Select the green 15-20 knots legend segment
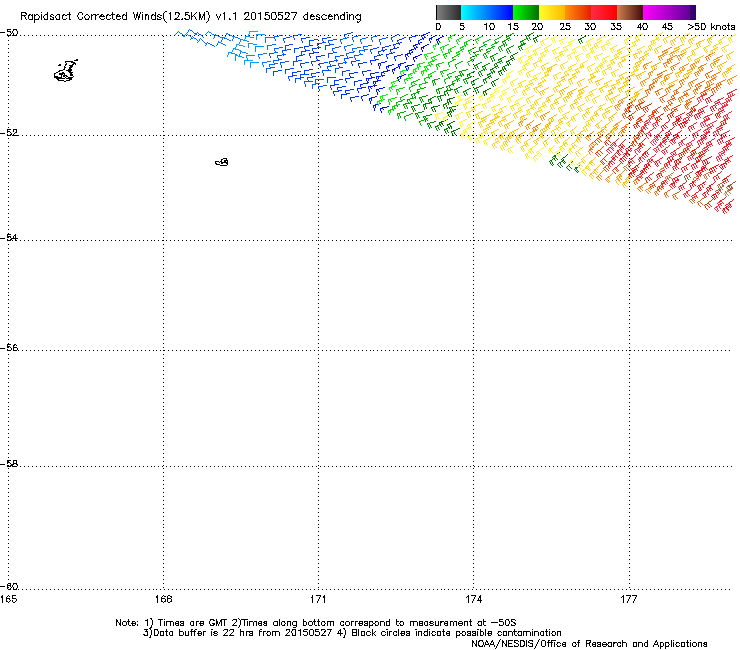The image size is (740, 650). coord(526,12)
